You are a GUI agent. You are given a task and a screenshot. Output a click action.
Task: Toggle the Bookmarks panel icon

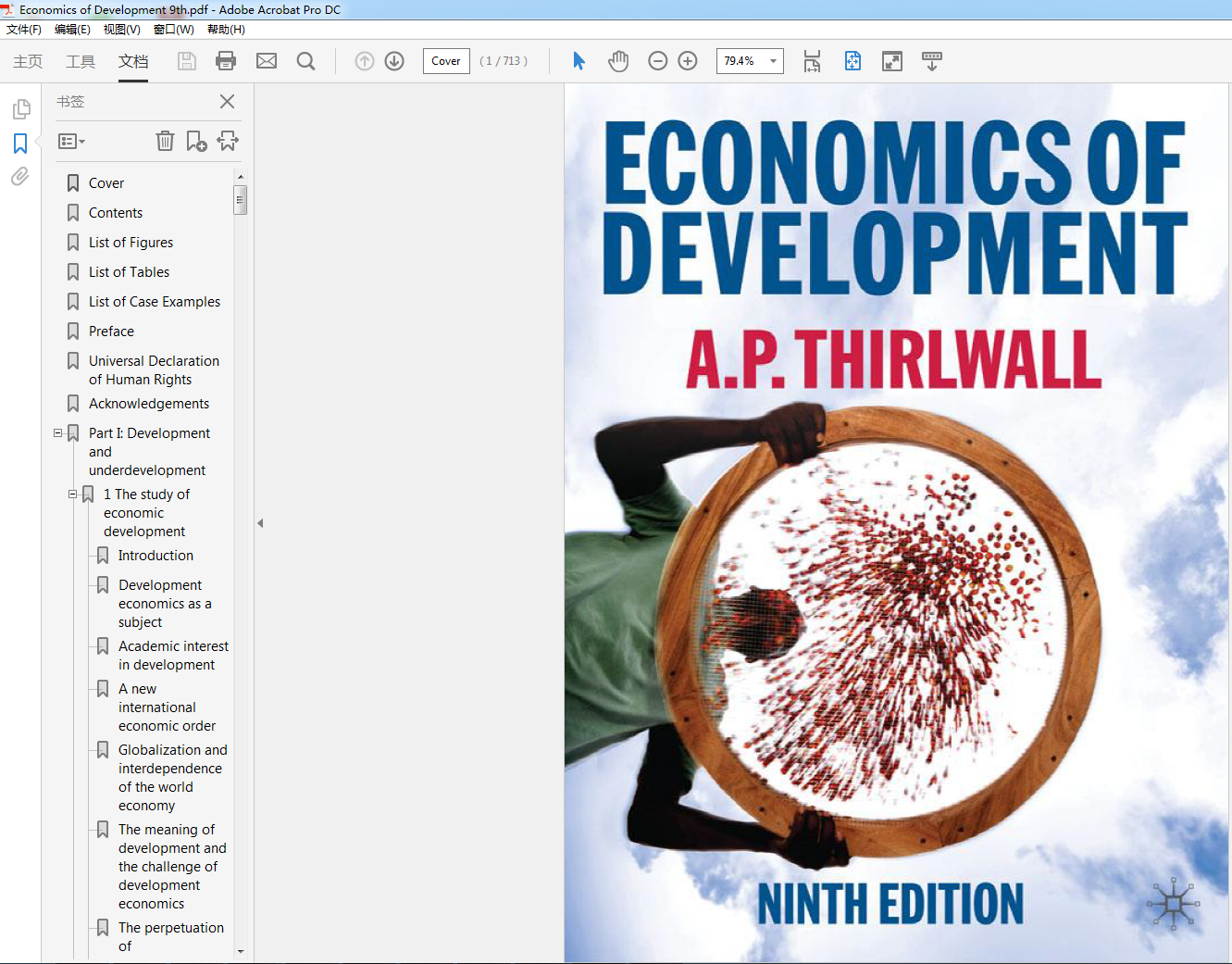click(x=20, y=144)
